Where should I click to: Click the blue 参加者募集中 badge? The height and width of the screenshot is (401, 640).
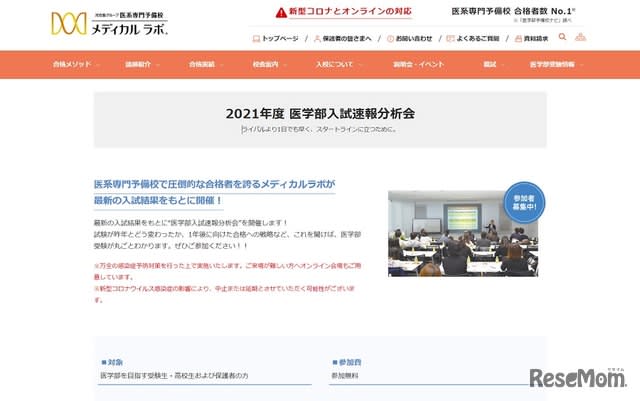[x=524, y=203]
